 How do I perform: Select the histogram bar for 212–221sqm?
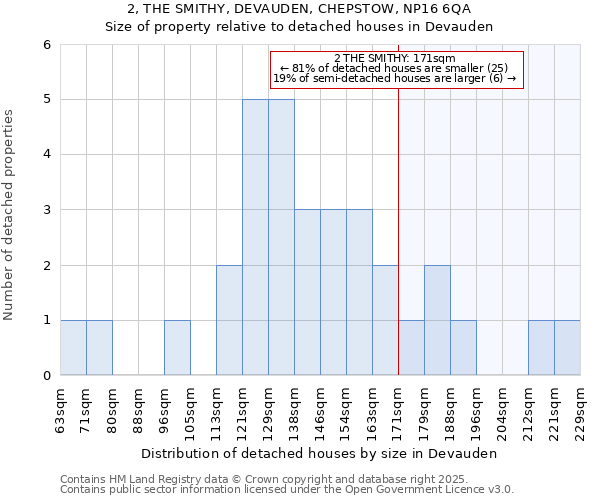click(542, 347)
